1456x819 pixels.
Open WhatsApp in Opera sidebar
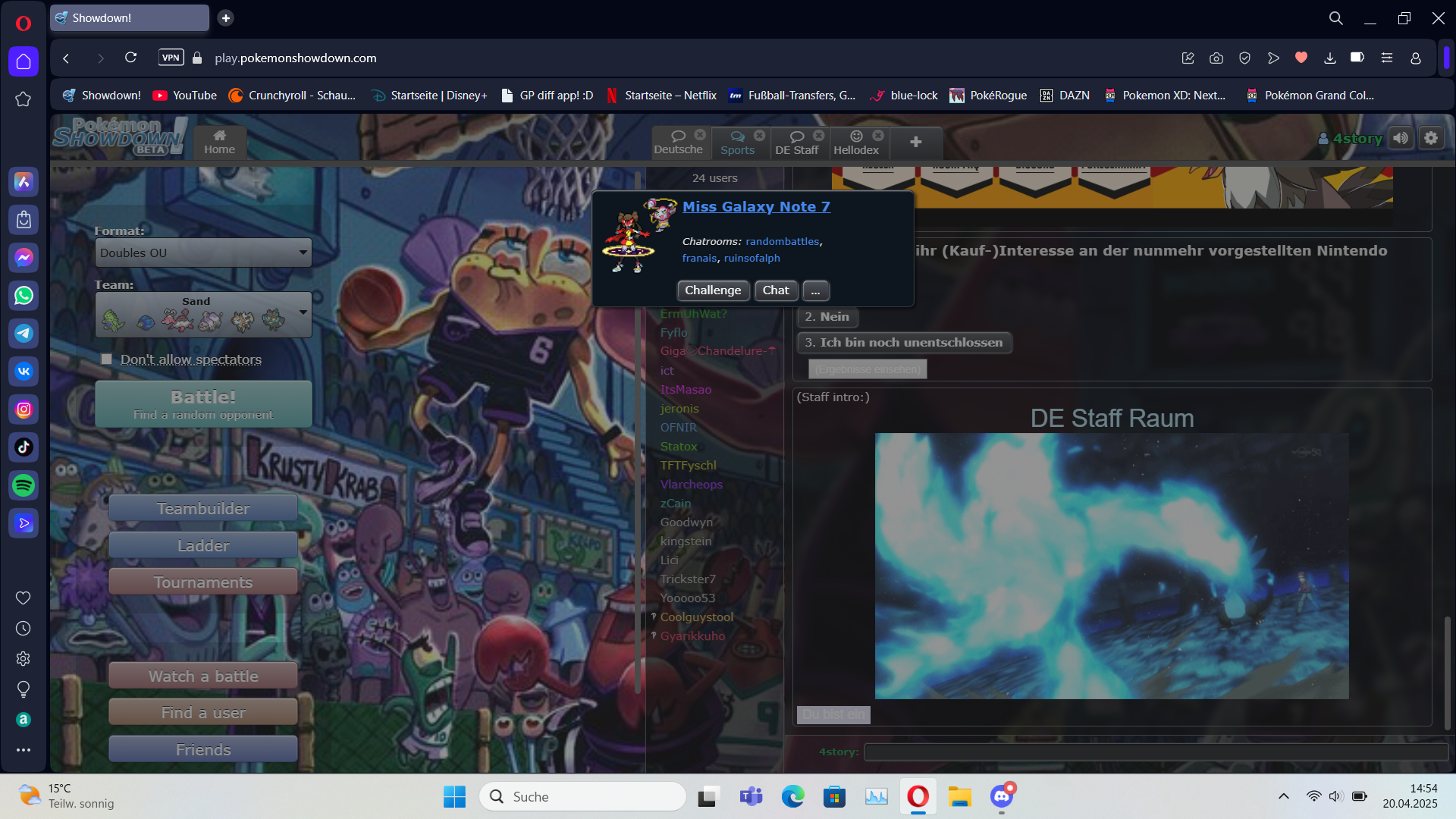pyautogui.click(x=24, y=295)
